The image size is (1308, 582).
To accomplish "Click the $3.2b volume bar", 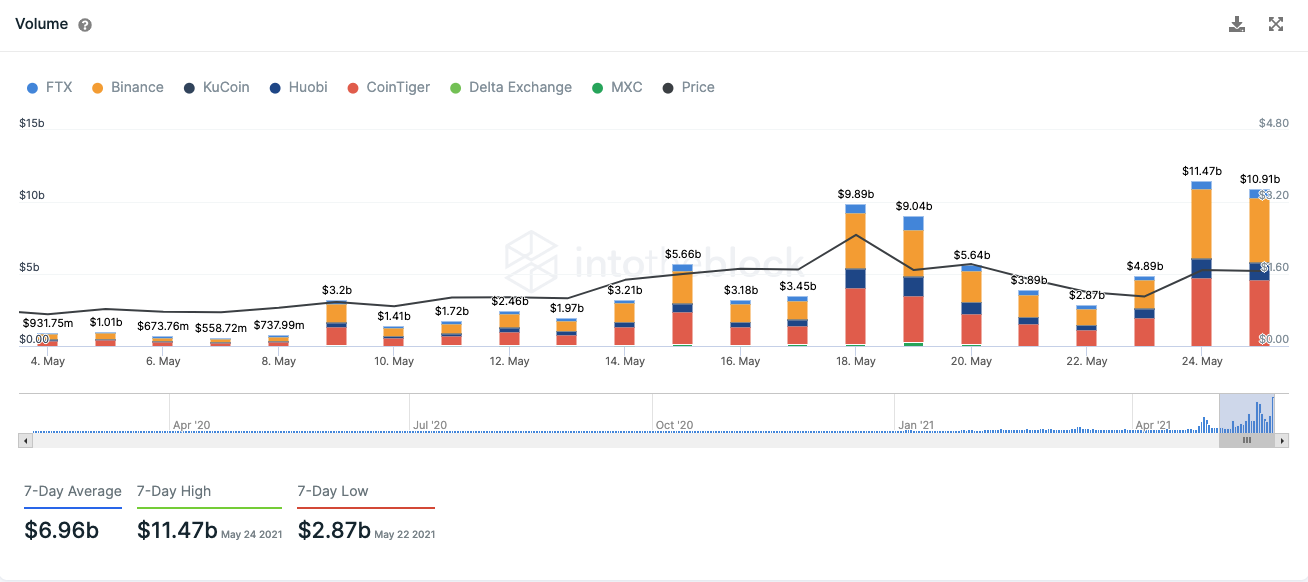I will point(336,323).
